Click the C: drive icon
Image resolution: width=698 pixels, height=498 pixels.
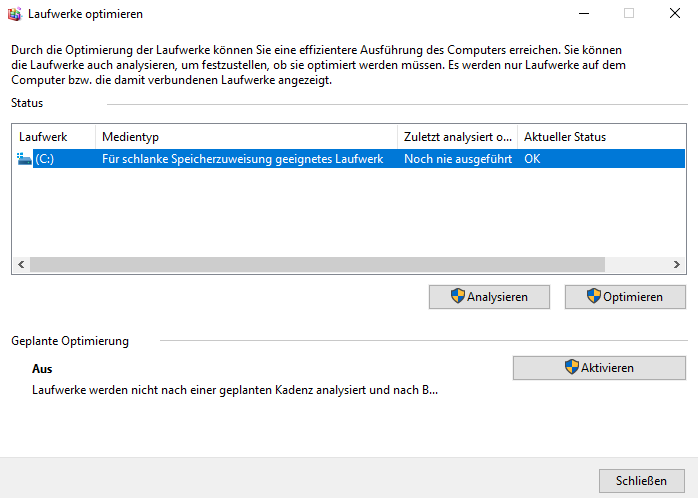(x=24, y=159)
